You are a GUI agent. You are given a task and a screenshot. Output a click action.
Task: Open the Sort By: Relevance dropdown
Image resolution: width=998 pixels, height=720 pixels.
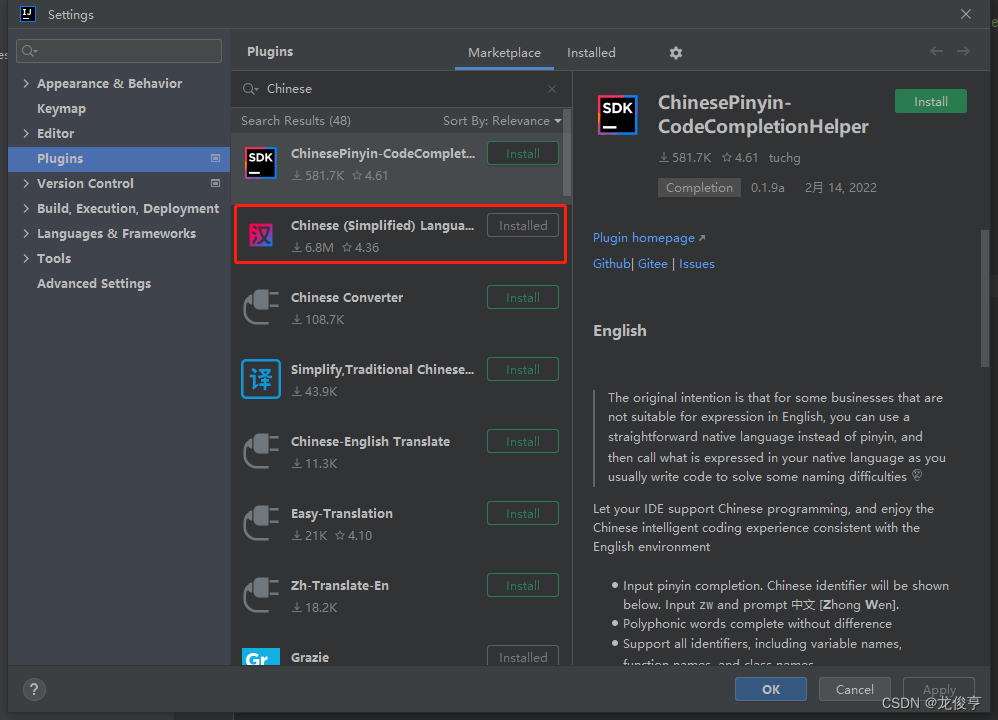502,121
